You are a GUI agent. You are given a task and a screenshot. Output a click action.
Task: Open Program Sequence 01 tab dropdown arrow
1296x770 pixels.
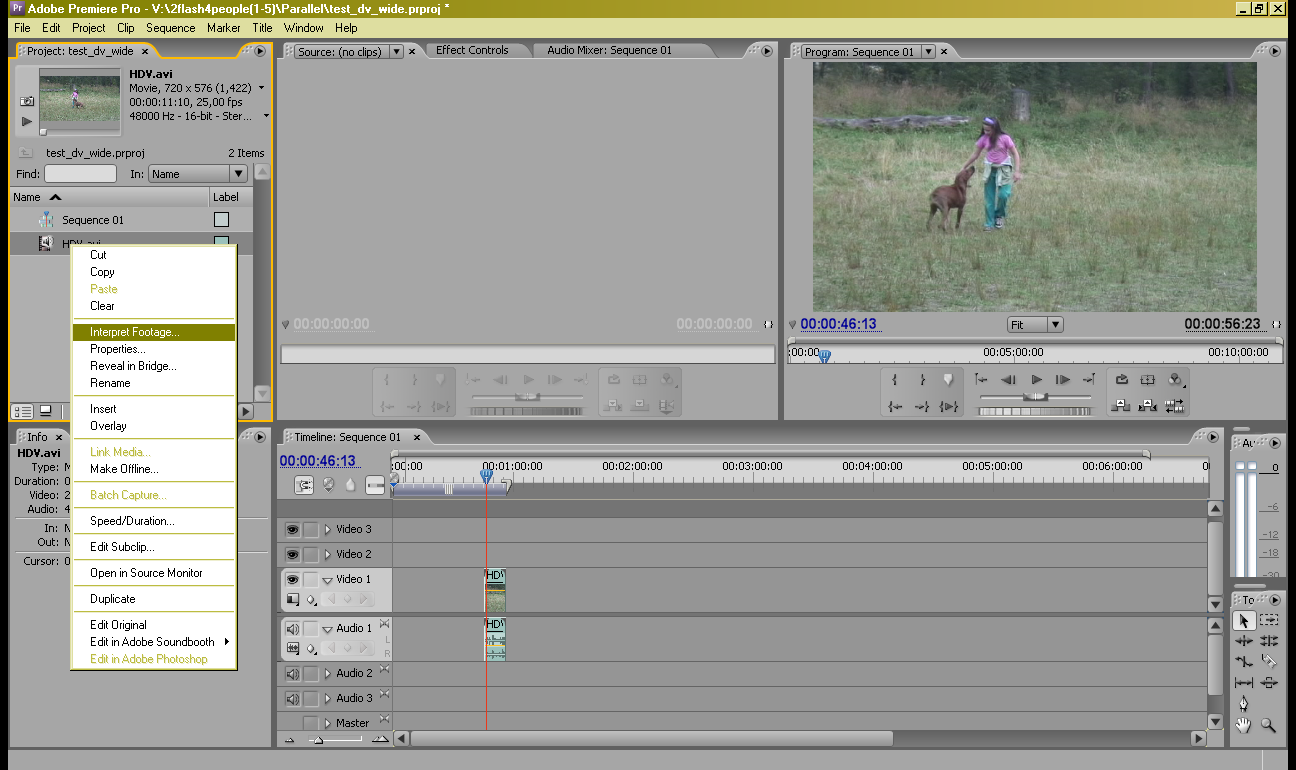929,51
